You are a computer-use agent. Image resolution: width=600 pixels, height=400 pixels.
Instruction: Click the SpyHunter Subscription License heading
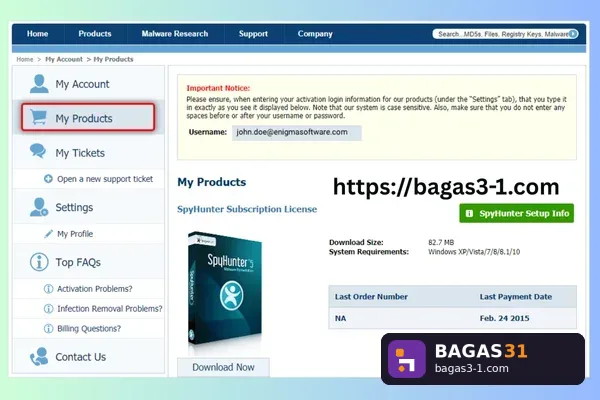[247, 209]
